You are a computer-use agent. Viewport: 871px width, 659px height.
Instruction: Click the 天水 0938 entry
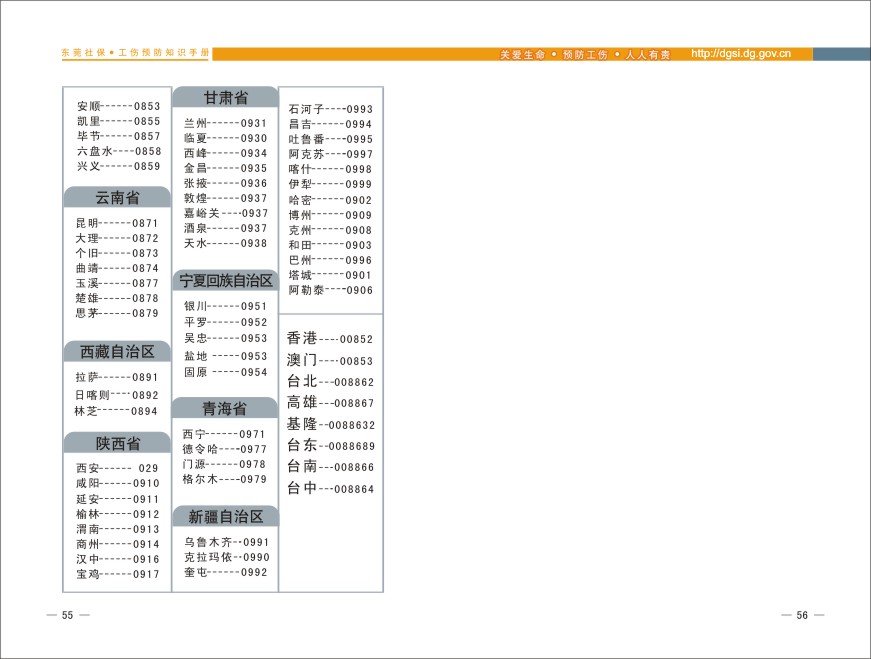(x=226, y=243)
